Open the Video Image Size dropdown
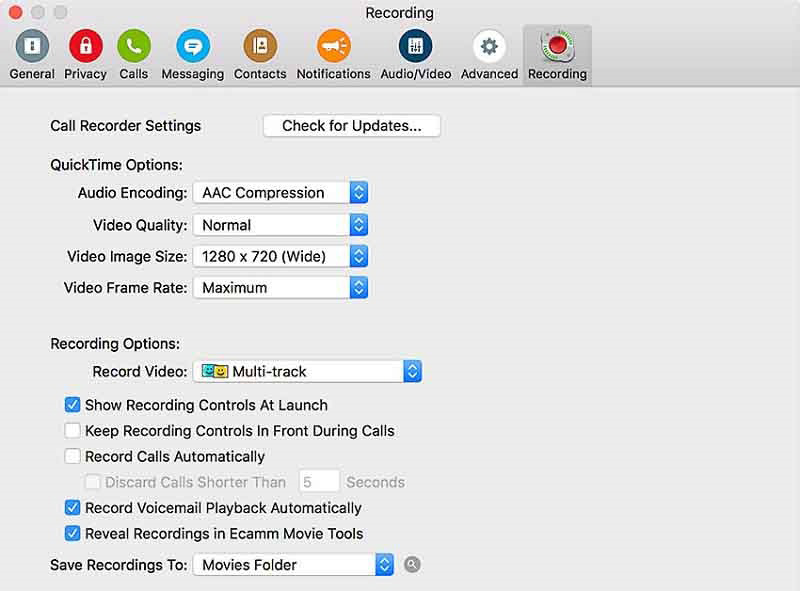Image resolution: width=800 pixels, height=591 pixels. coord(280,257)
